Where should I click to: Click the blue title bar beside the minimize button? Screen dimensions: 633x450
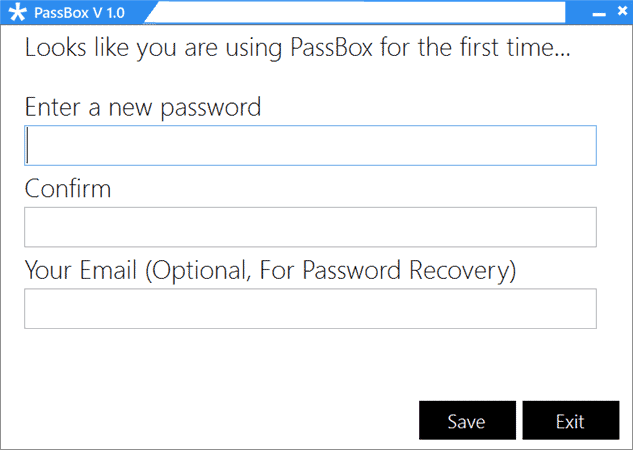[x=579, y=13]
